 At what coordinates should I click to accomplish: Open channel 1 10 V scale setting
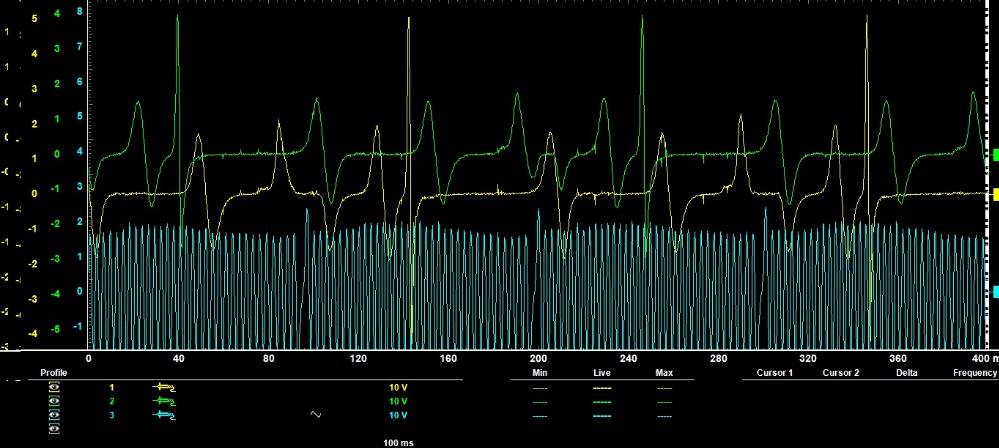point(399,385)
